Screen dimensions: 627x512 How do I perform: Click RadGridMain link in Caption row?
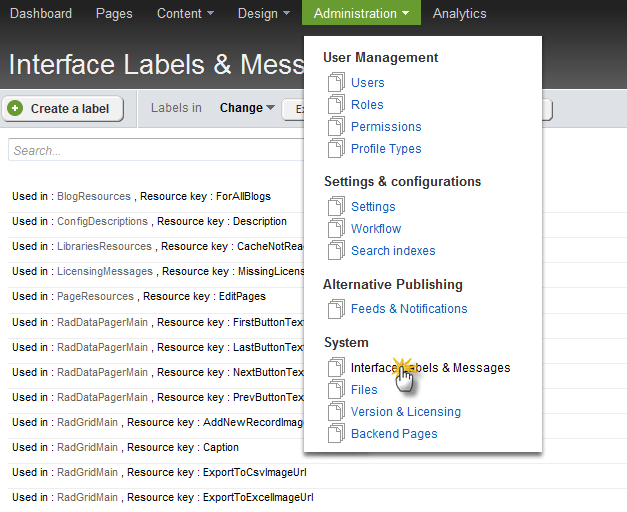pos(87,447)
